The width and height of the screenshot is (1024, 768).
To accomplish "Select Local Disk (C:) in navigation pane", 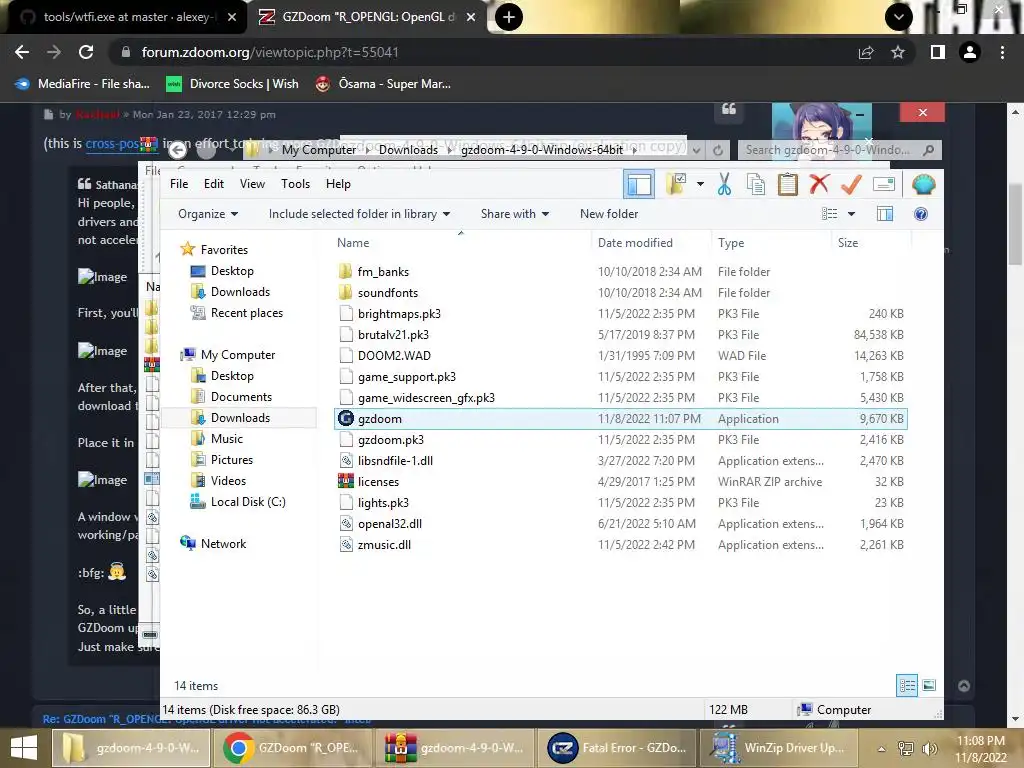I will 248,502.
